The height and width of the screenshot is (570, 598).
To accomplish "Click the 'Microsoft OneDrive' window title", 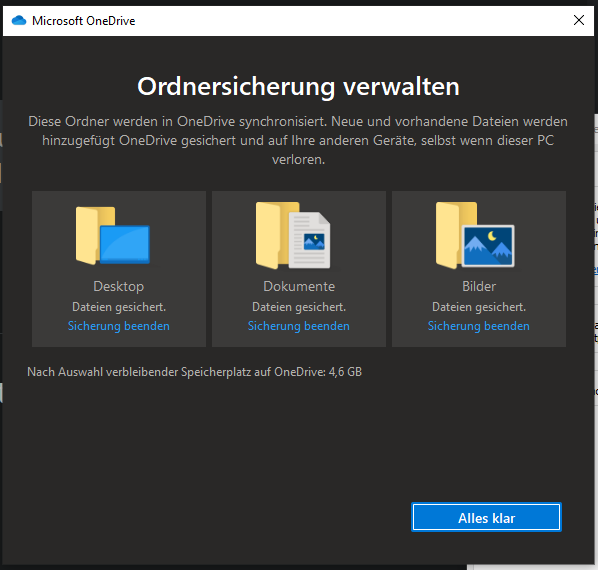I will coord(84,21).
